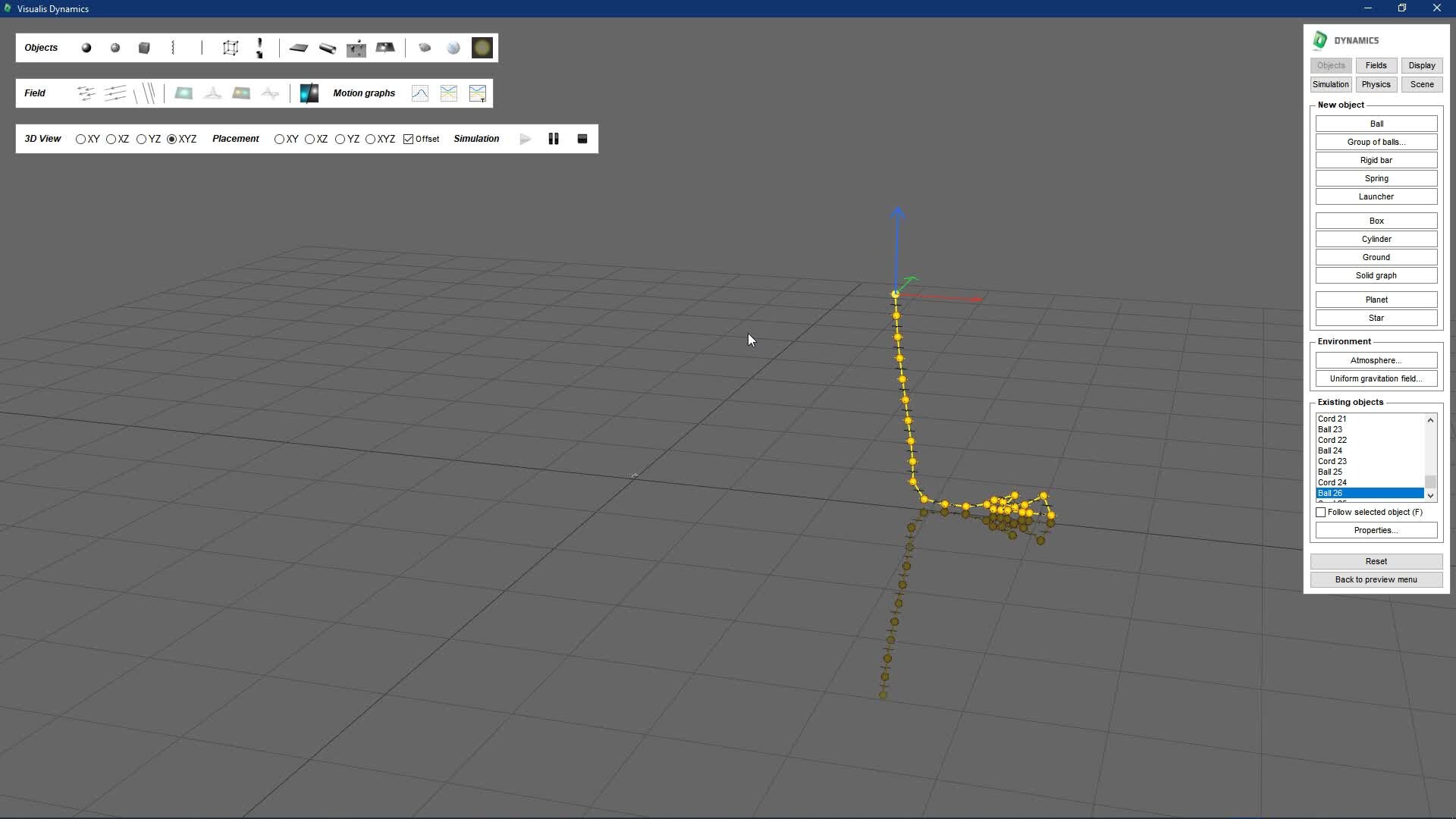Select Cord 22 in Existing objects
This screenshot has width=1456, height=819.
(x=1332, y=440)
